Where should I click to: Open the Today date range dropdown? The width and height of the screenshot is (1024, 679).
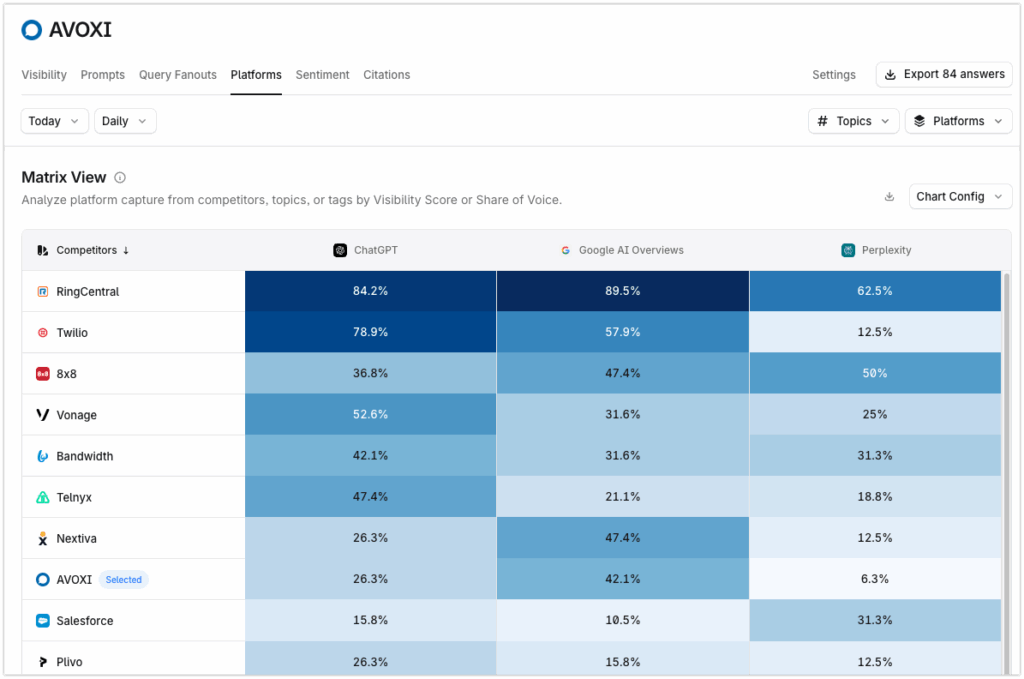point(54,120)
